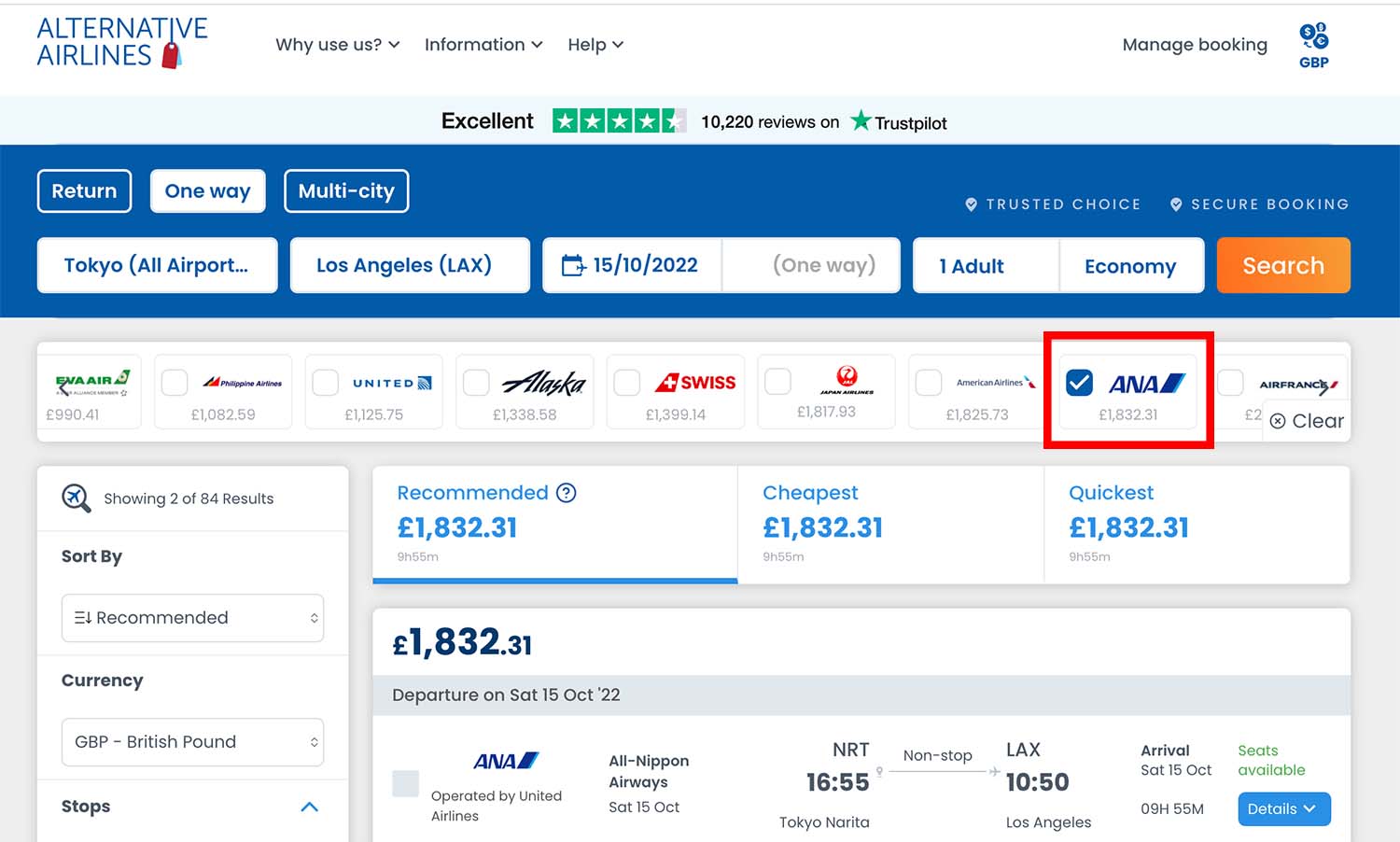Switch to the Multi-city trip tab
Image resolution: width=1400 pixels, height=842 pixels.
[x=346, y=191]
